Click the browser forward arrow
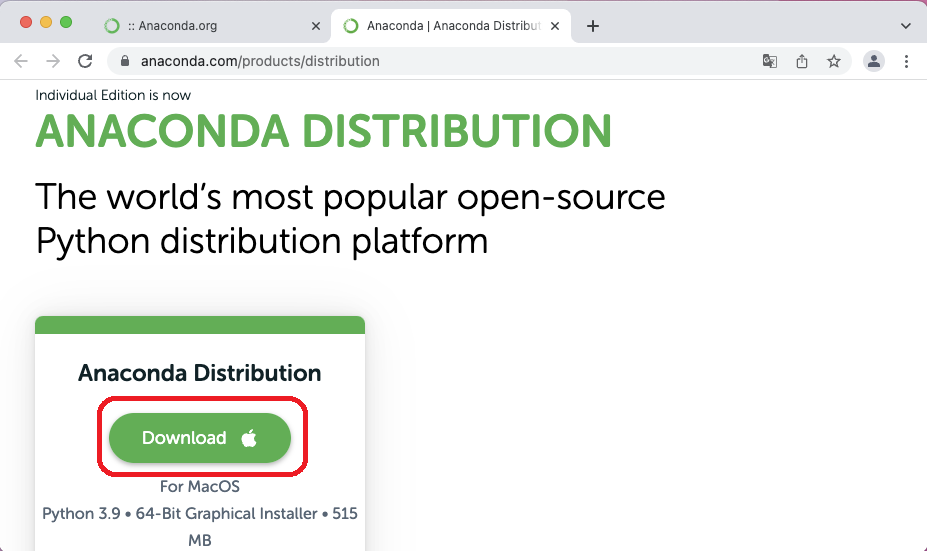Viewport: 927px width, 551px height. (x=53, y=61)
